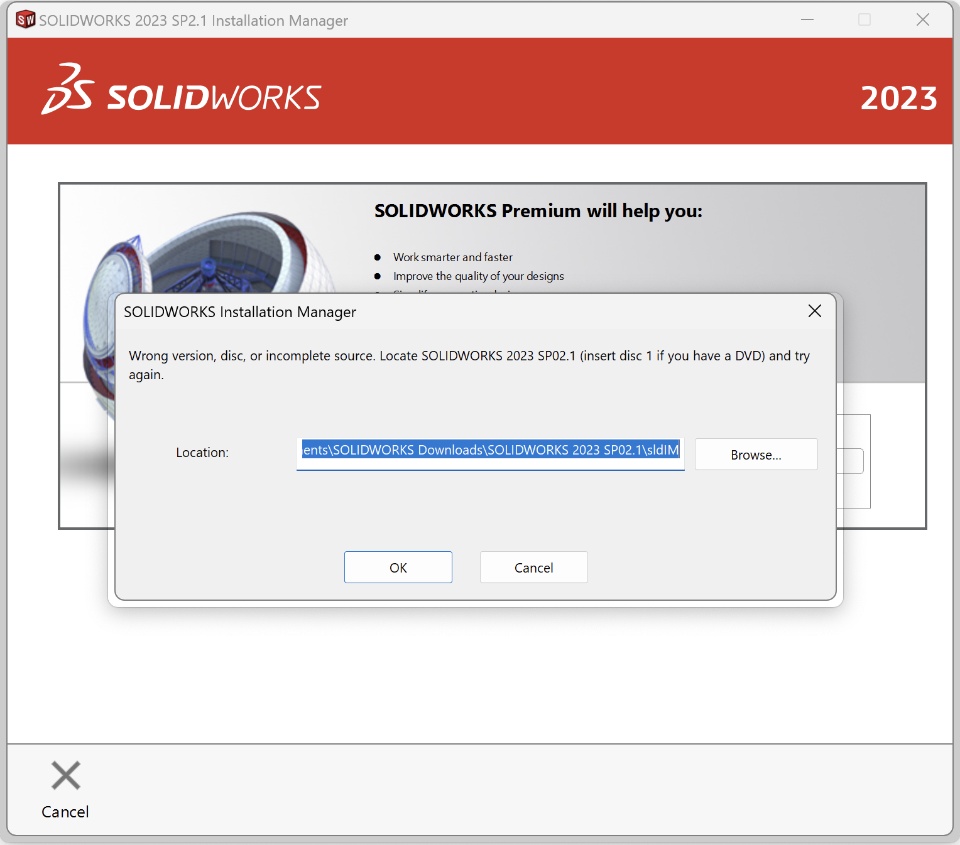Click the 2023 year text in banner
Image resolution: width=960 pixels, height=845 pixels.
[898, 99]
